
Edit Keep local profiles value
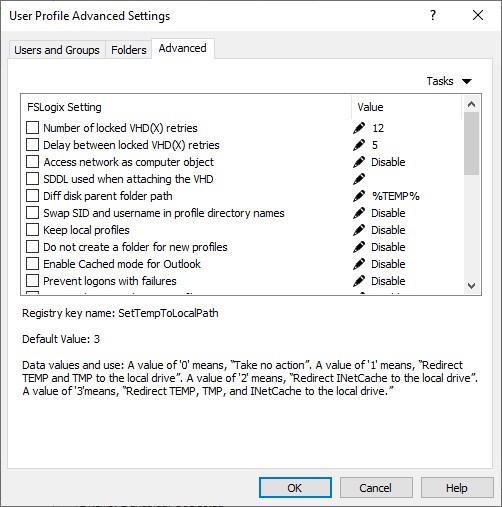click(x=359, y=230)
